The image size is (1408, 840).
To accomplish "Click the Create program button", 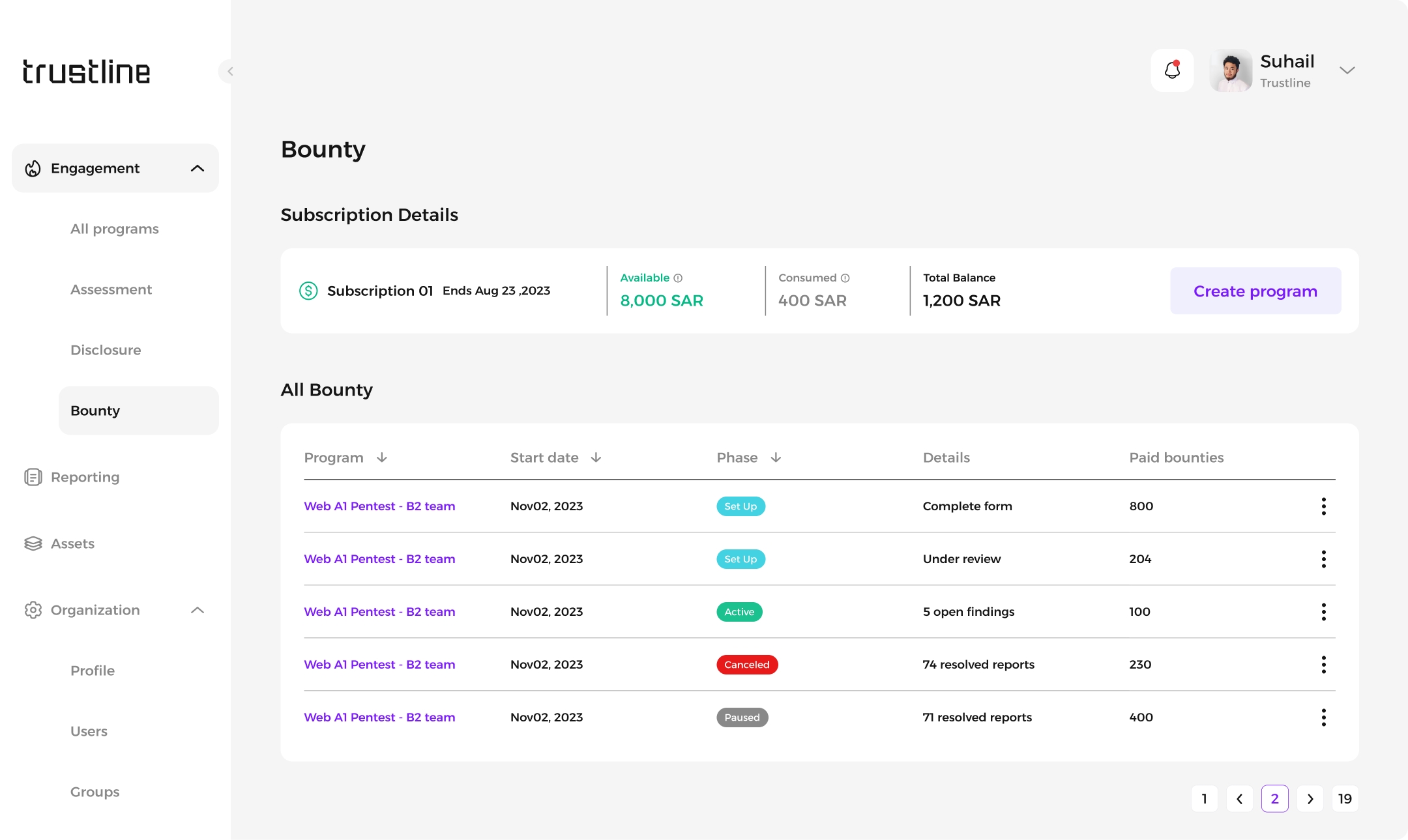I will (1255, 291).
